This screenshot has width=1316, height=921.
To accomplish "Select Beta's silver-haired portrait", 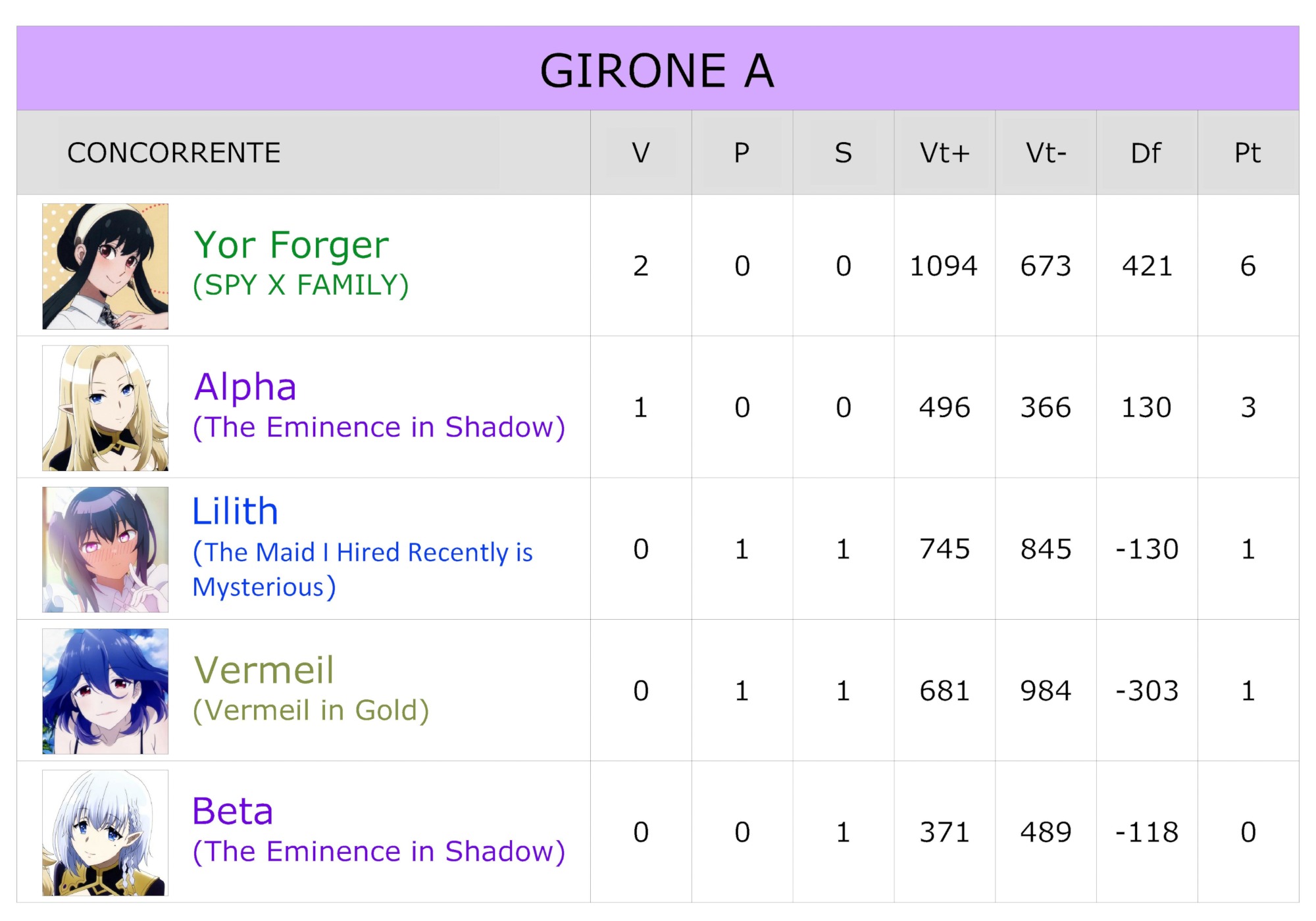I will pyautogui.click(x=105, y=832).
